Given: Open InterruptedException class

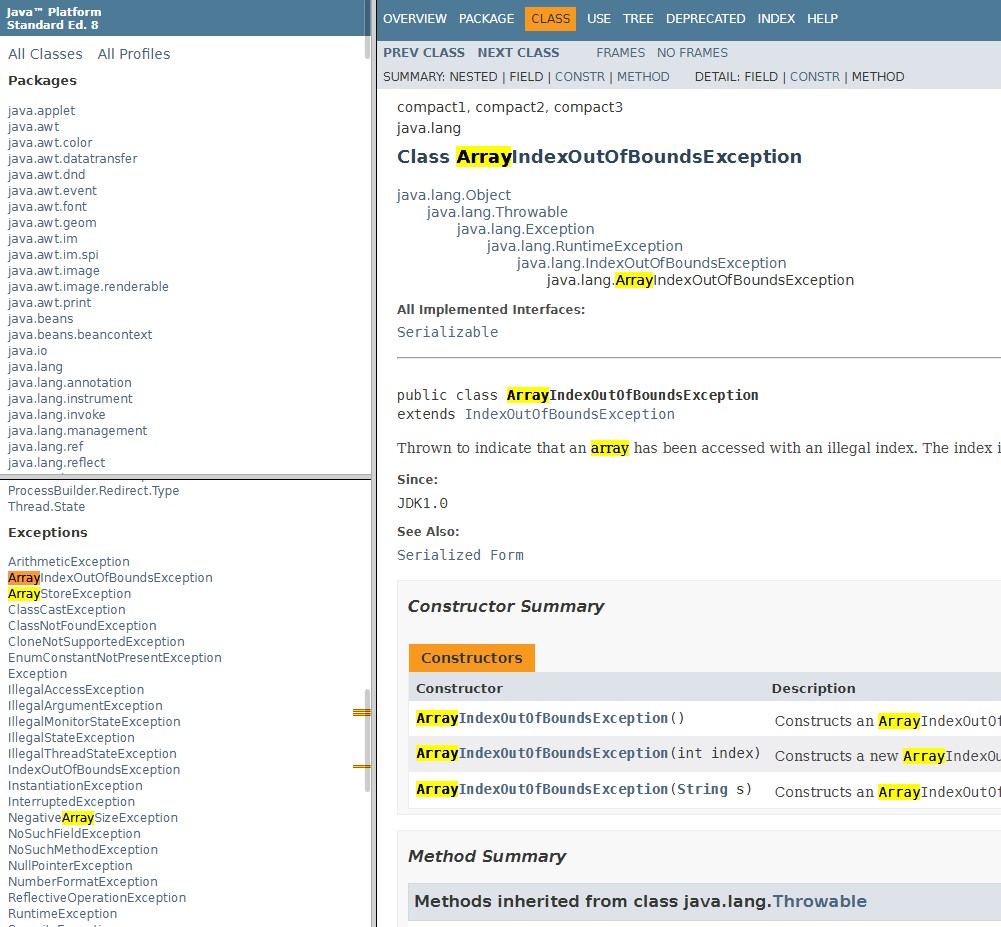Looking at the screenshot, I should tap(71, 801).
